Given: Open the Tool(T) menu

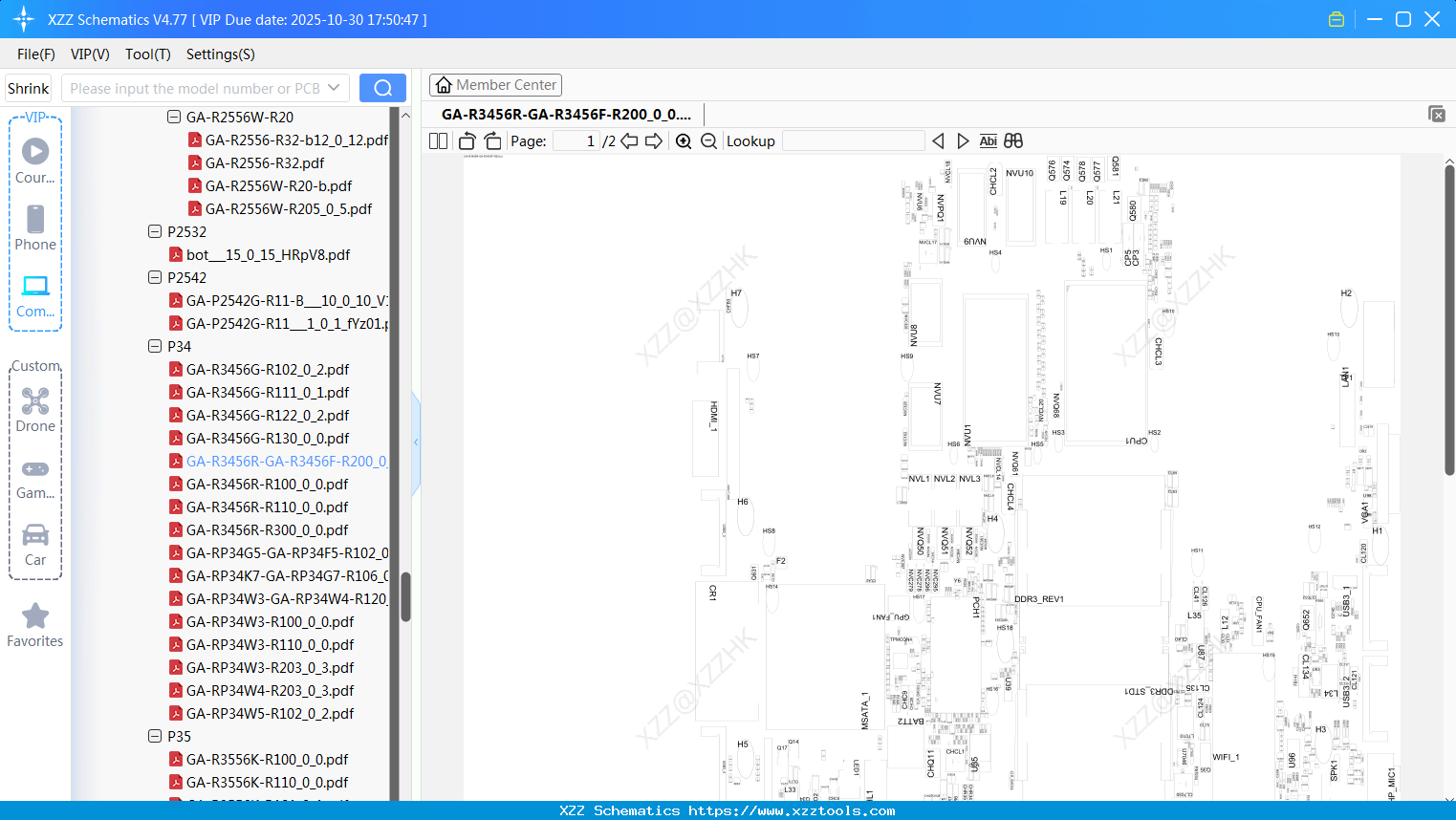Looking at the screenshot, I should [x=148, y=54].
